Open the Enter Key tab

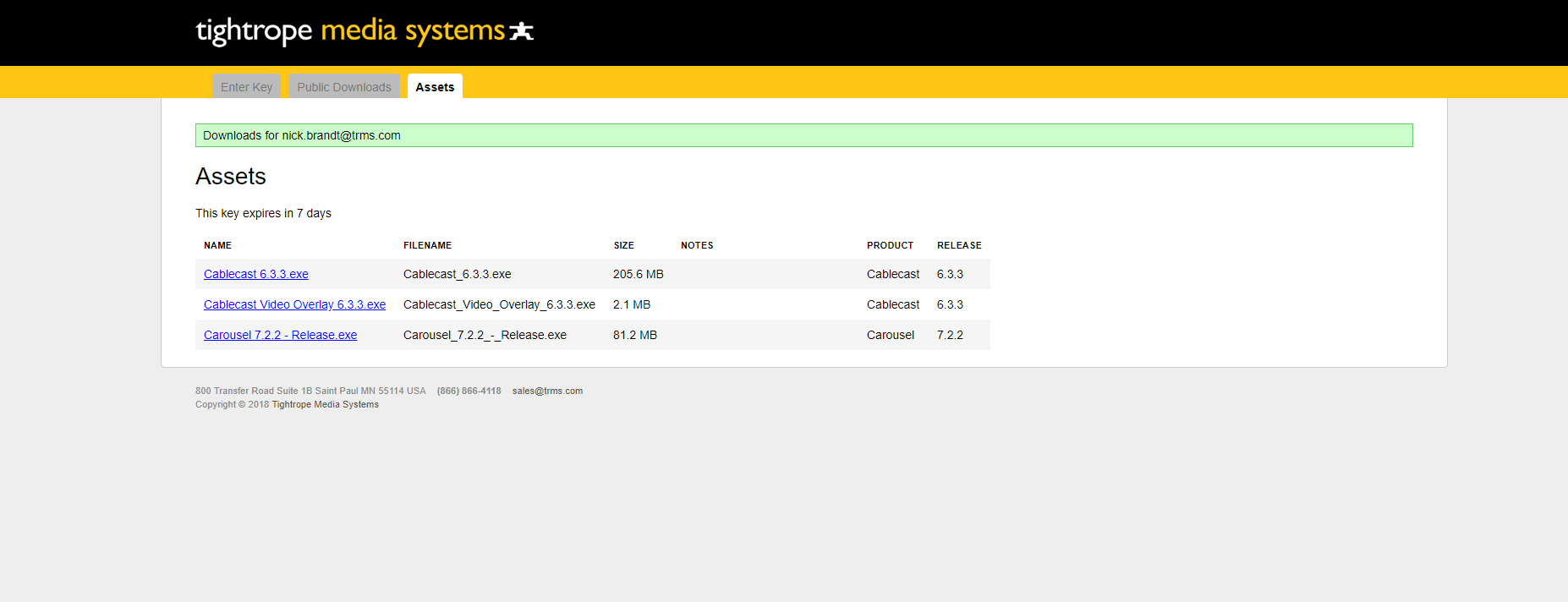(247, 86)
